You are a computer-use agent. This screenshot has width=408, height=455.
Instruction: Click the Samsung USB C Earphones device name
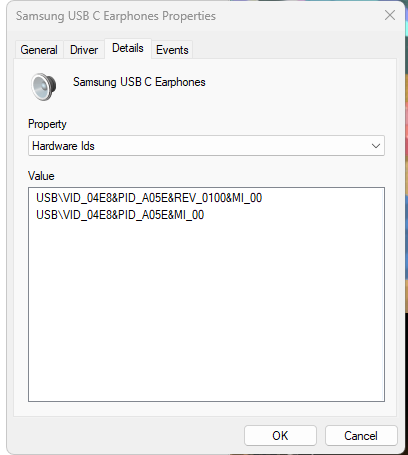tap(139, 82)
